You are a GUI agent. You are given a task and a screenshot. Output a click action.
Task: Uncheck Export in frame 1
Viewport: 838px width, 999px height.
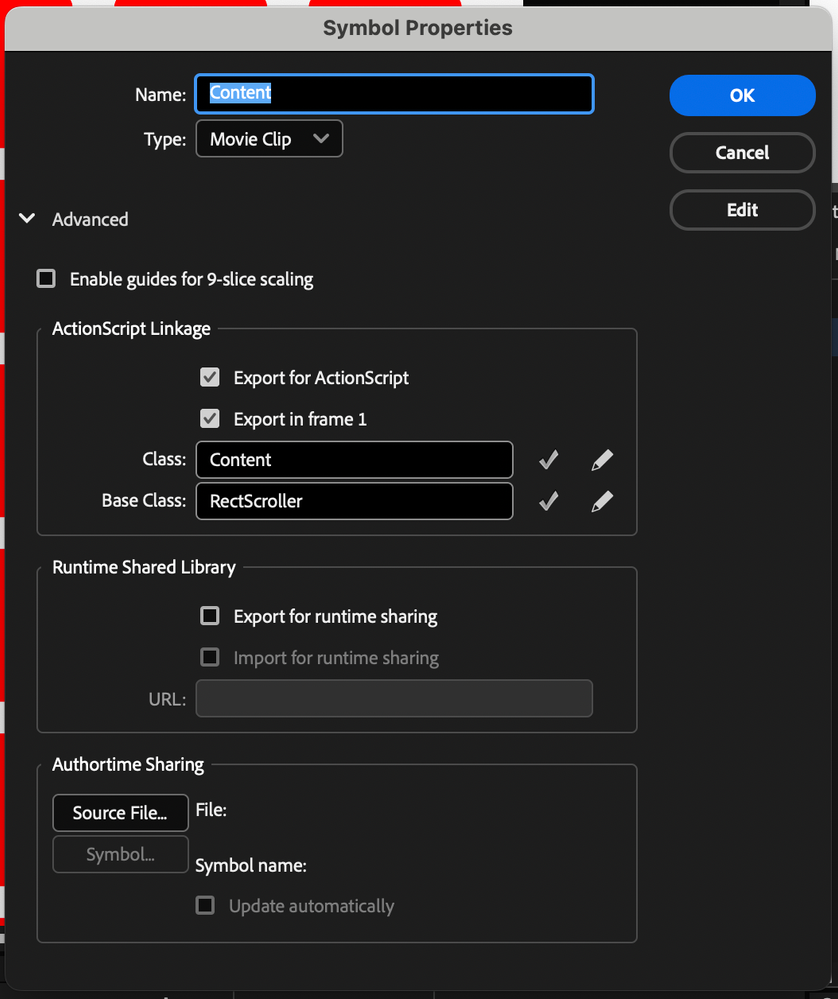click(x=210, y=419)
